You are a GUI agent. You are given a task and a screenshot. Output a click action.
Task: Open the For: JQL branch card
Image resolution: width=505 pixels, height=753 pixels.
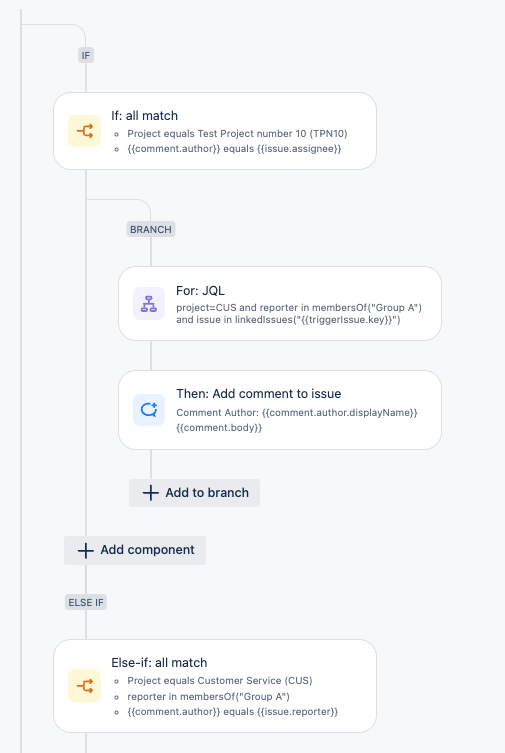click(x=280, y=304)
